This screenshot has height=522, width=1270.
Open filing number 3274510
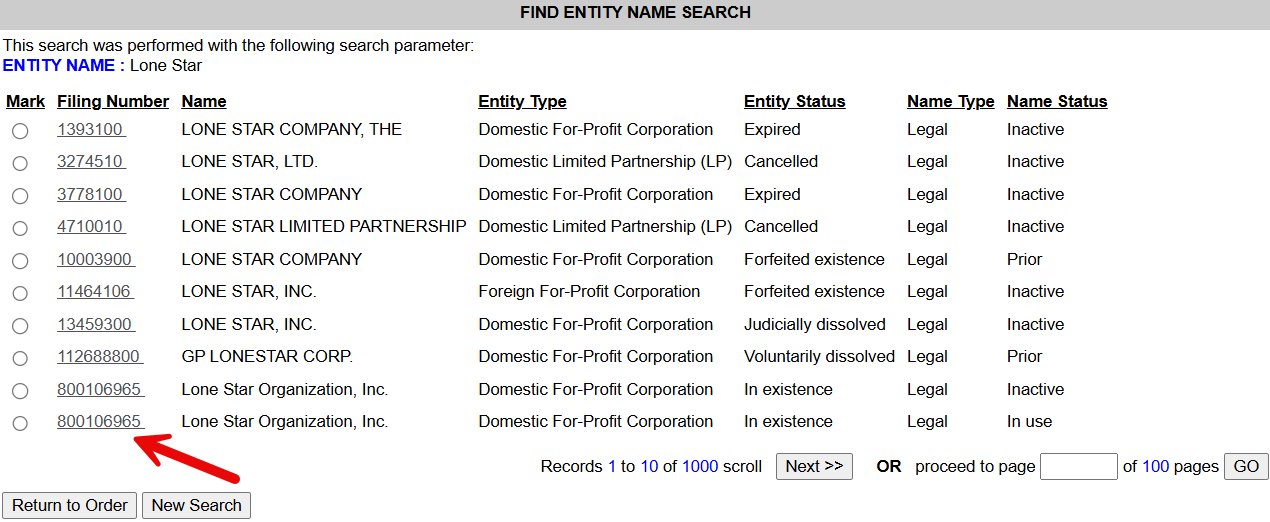coord(91,162)
